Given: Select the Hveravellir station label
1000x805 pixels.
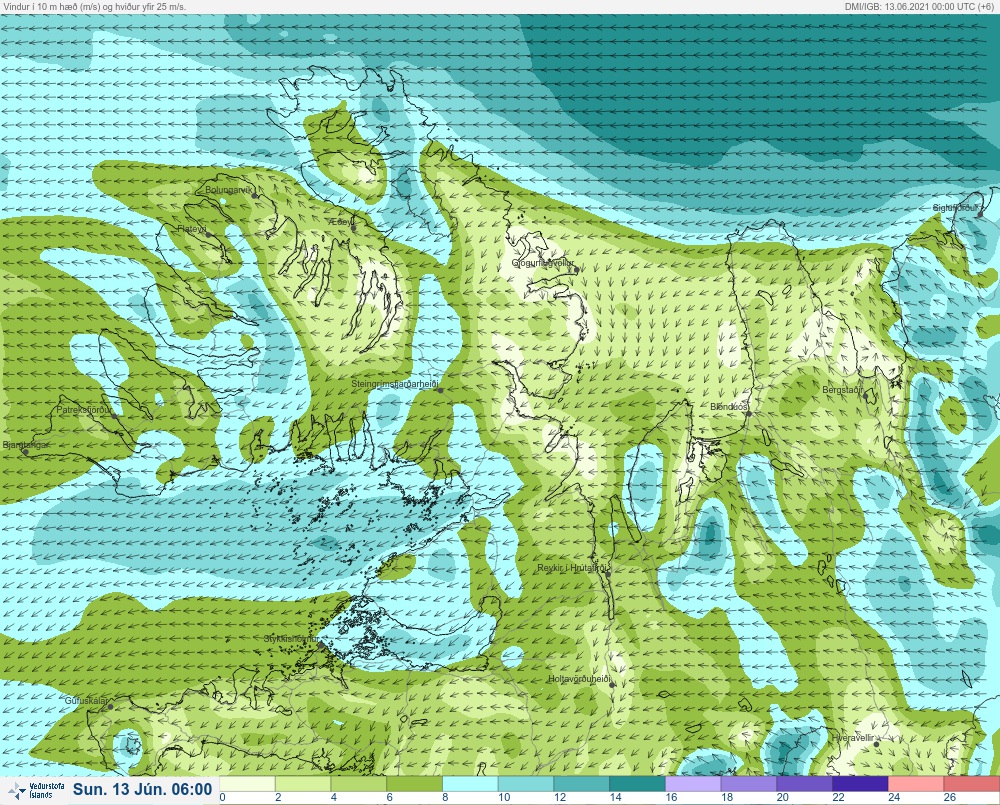Looking at the screenshot, I should (853, 737).
